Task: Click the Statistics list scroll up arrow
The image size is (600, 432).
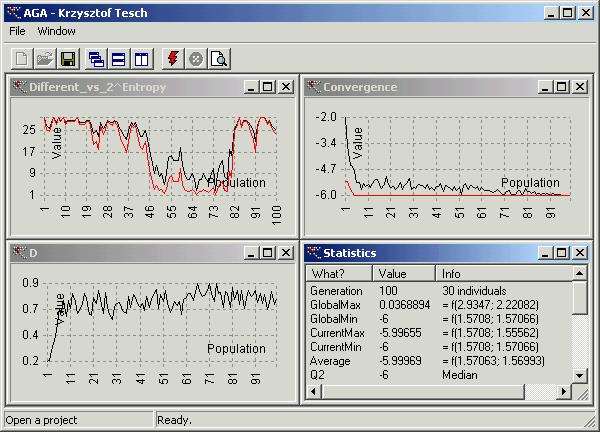Action: (x=579, y=273)
